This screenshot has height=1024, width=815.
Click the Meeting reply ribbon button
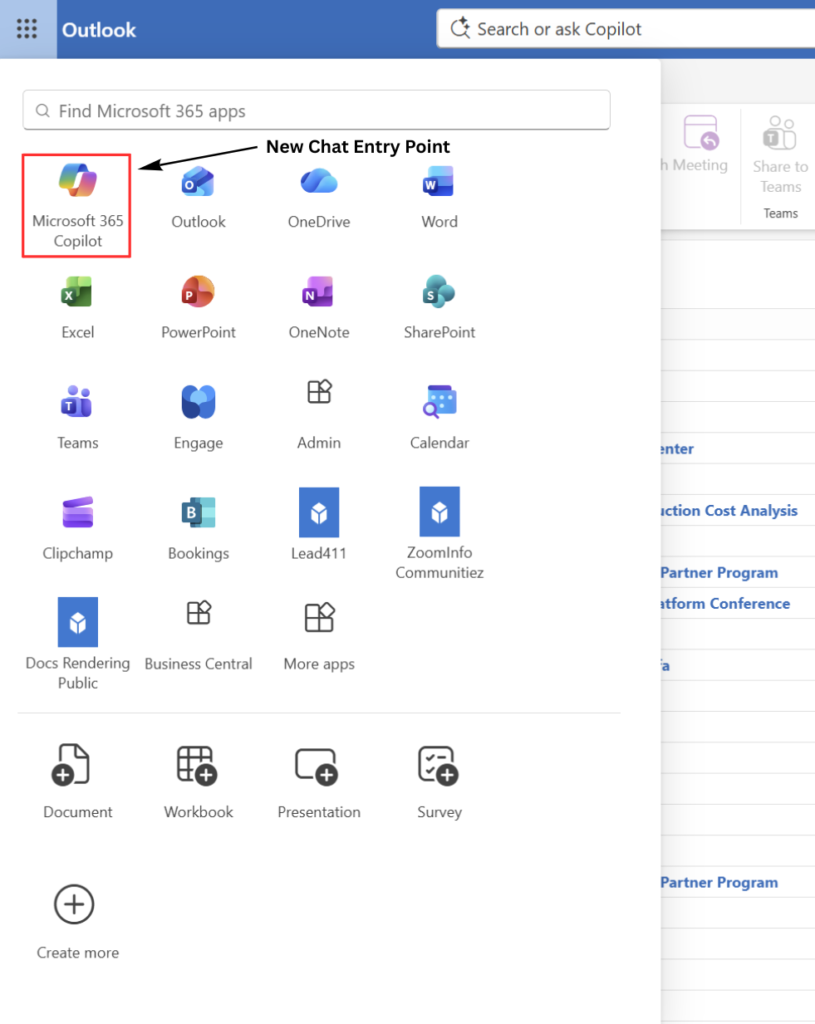(699, 144)
